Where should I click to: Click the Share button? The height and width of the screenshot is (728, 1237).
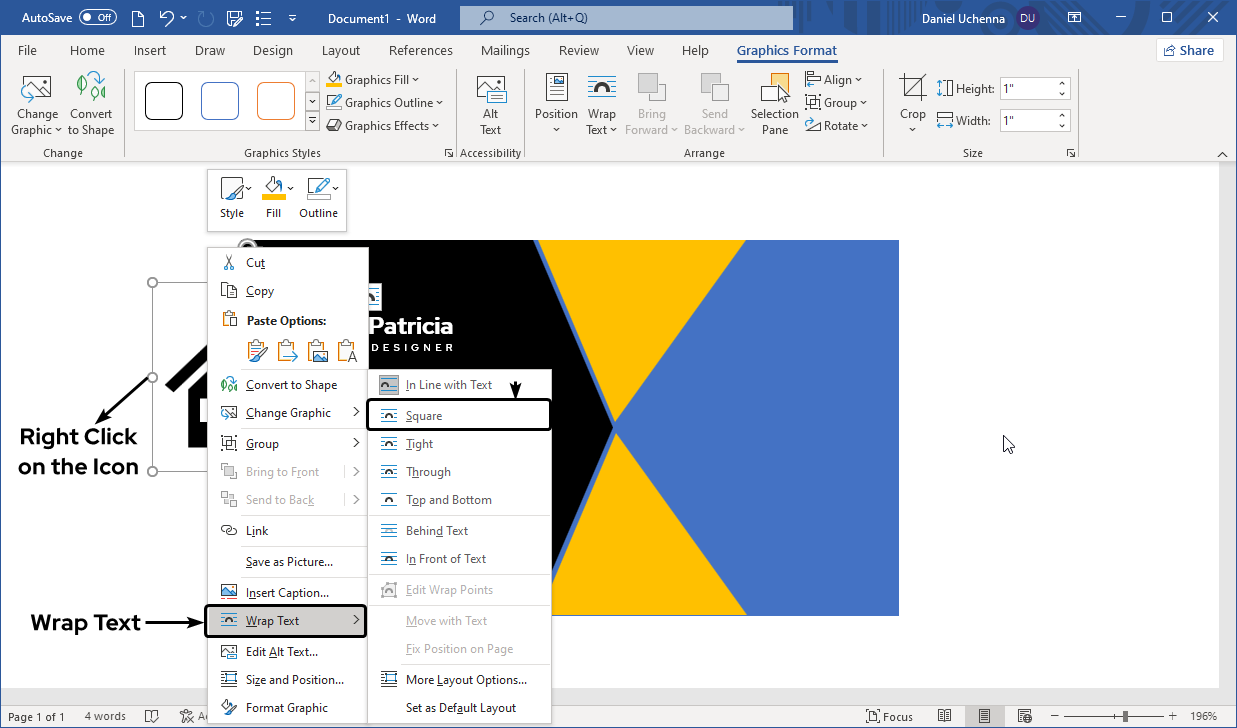coord(1189,51)
